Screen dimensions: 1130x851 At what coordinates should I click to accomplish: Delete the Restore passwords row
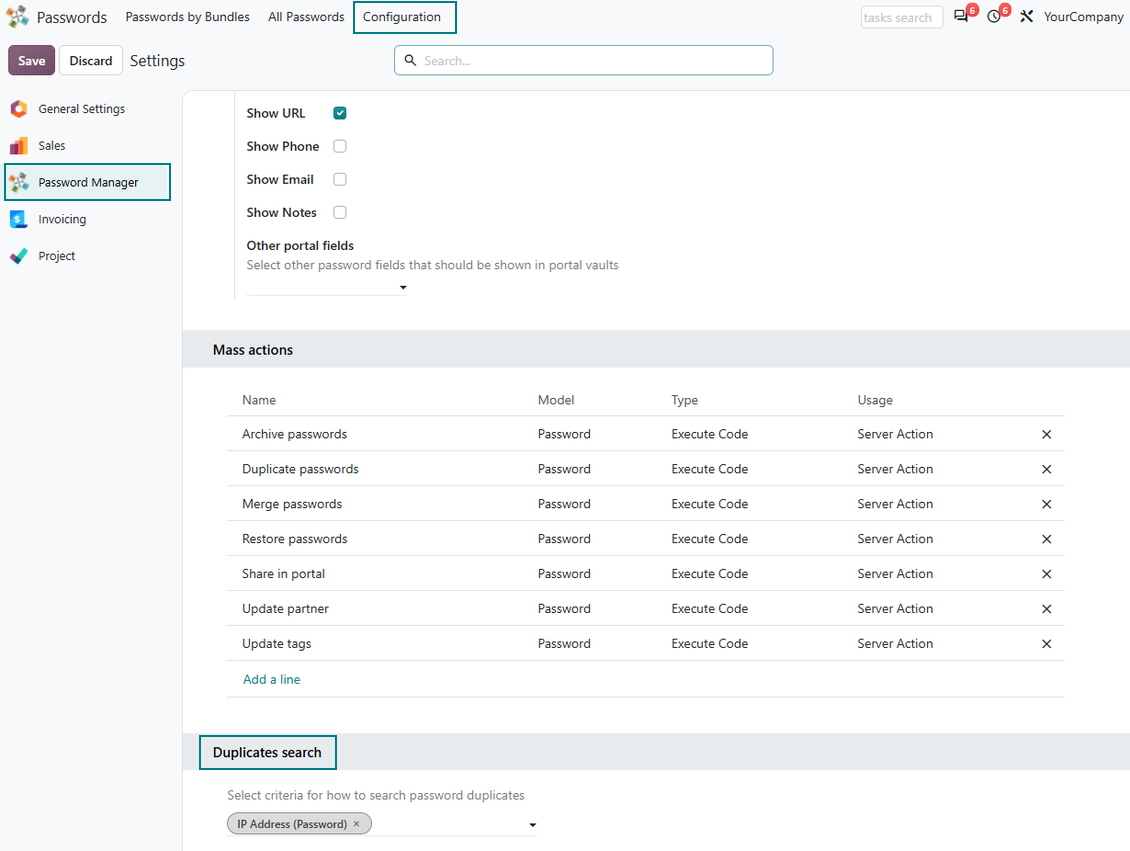click(x=1046, y=539)
